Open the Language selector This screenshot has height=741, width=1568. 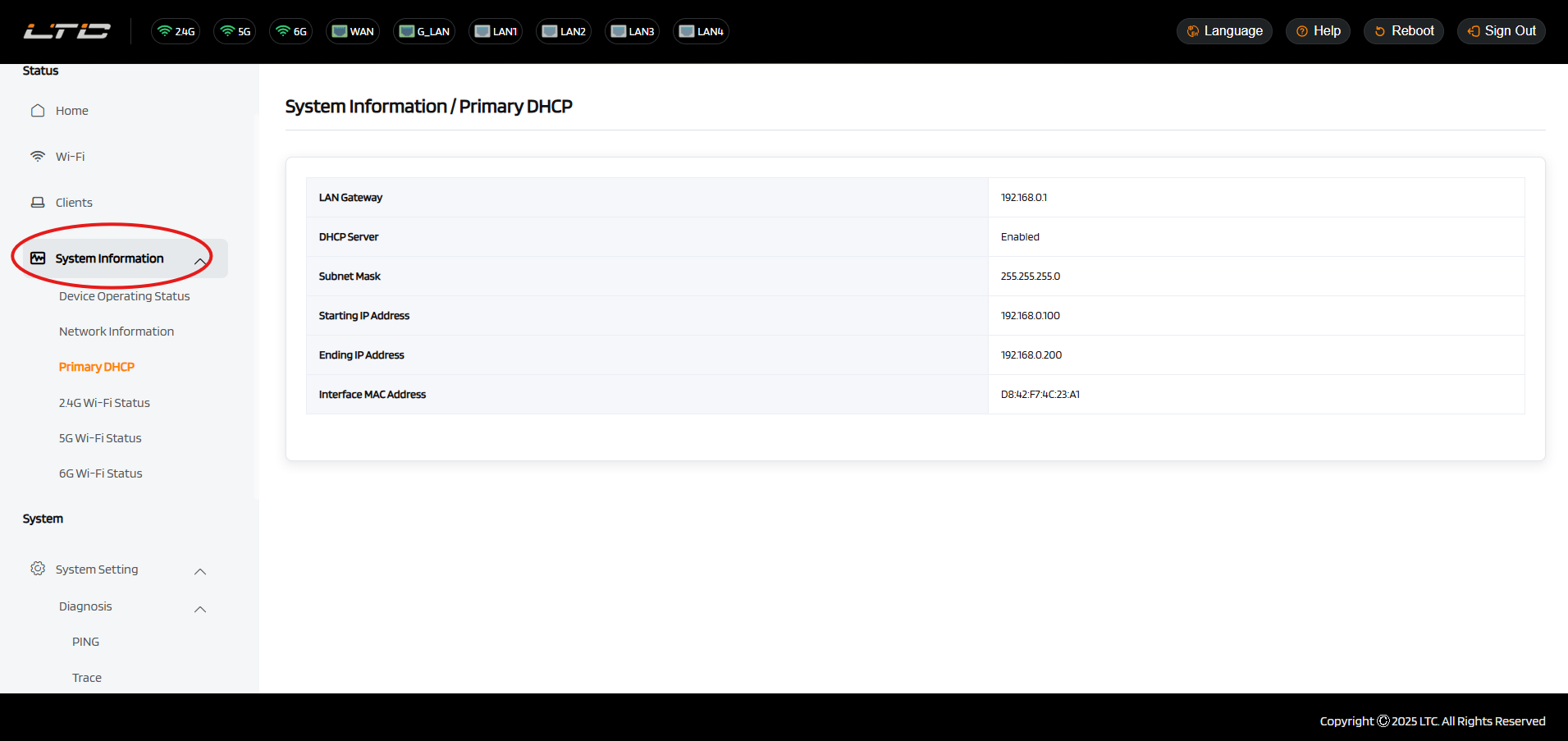pos(1224,31)
